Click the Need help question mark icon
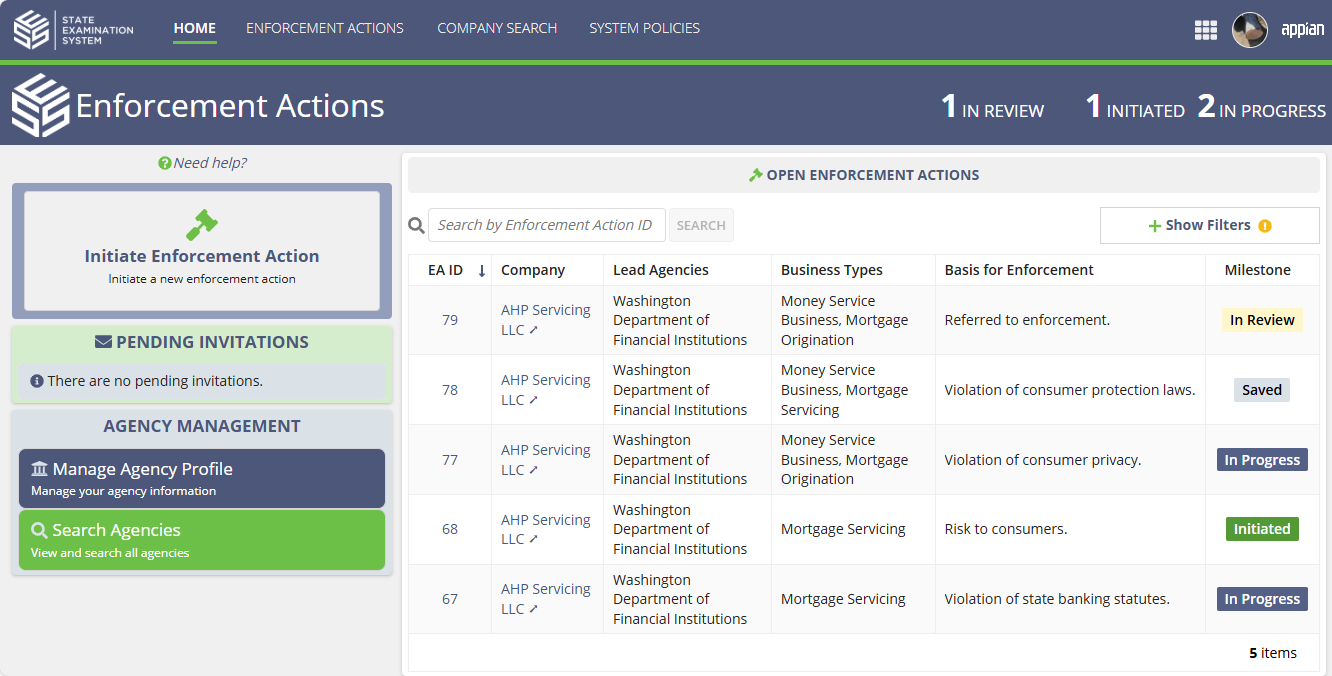 tap(165, 163)
